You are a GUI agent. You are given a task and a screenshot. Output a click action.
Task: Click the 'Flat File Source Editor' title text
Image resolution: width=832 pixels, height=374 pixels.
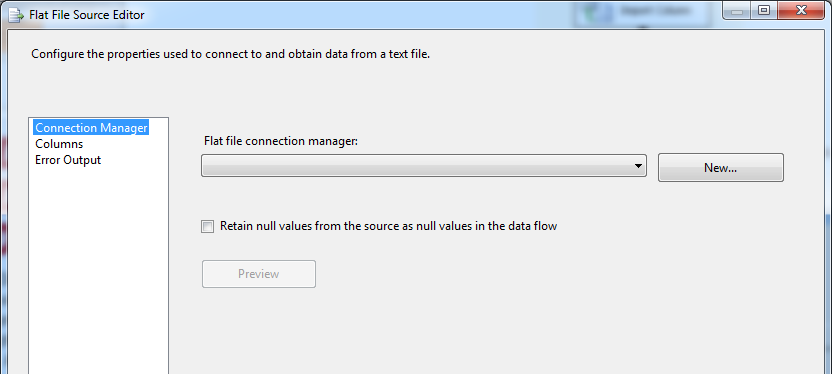click(x=86, y=15)
